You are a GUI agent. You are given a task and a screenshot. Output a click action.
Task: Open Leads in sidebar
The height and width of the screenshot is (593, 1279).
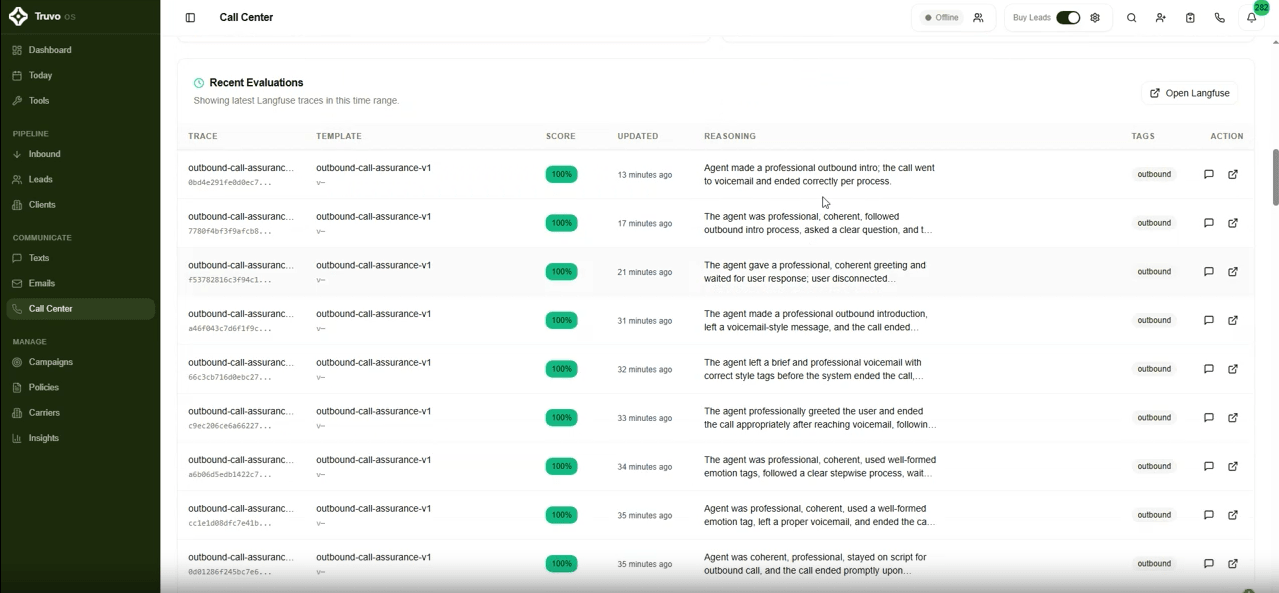click(80, 179)
